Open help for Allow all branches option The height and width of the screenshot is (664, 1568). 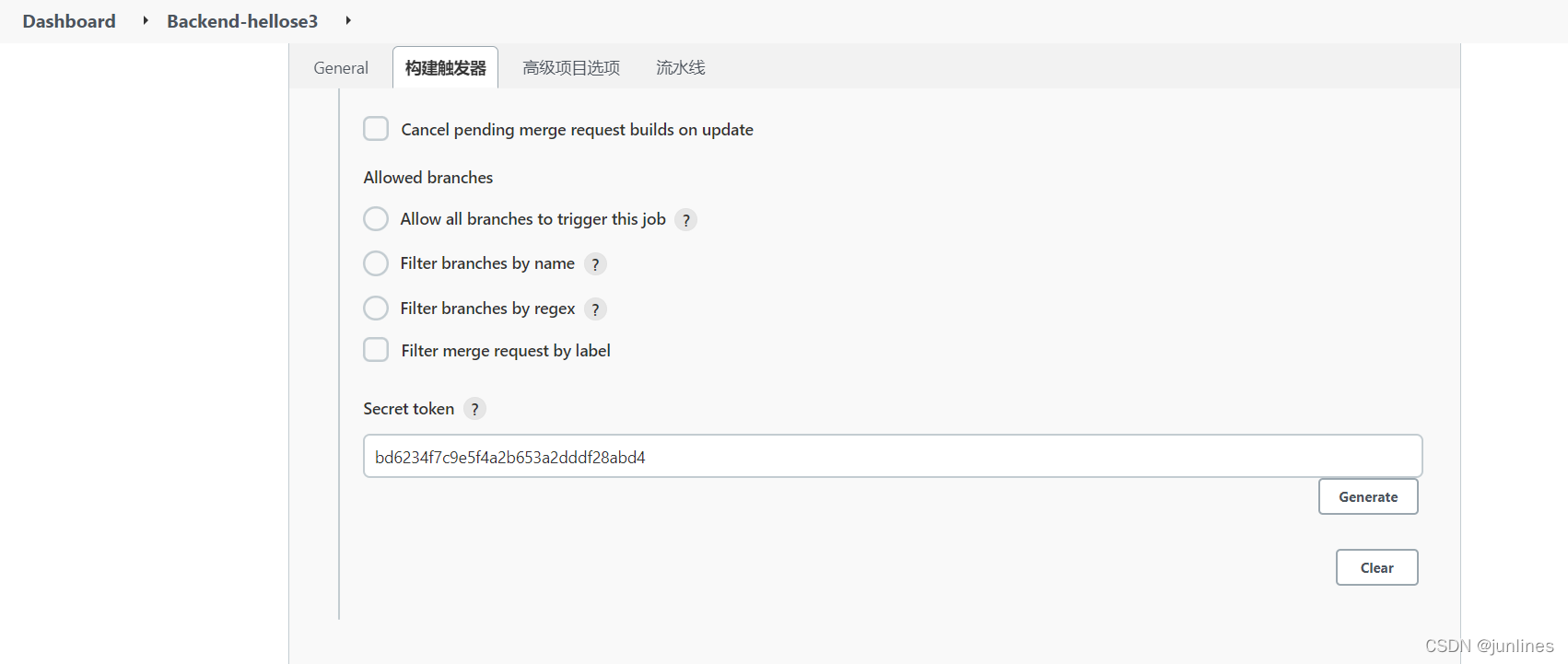(x=685, y=220)
